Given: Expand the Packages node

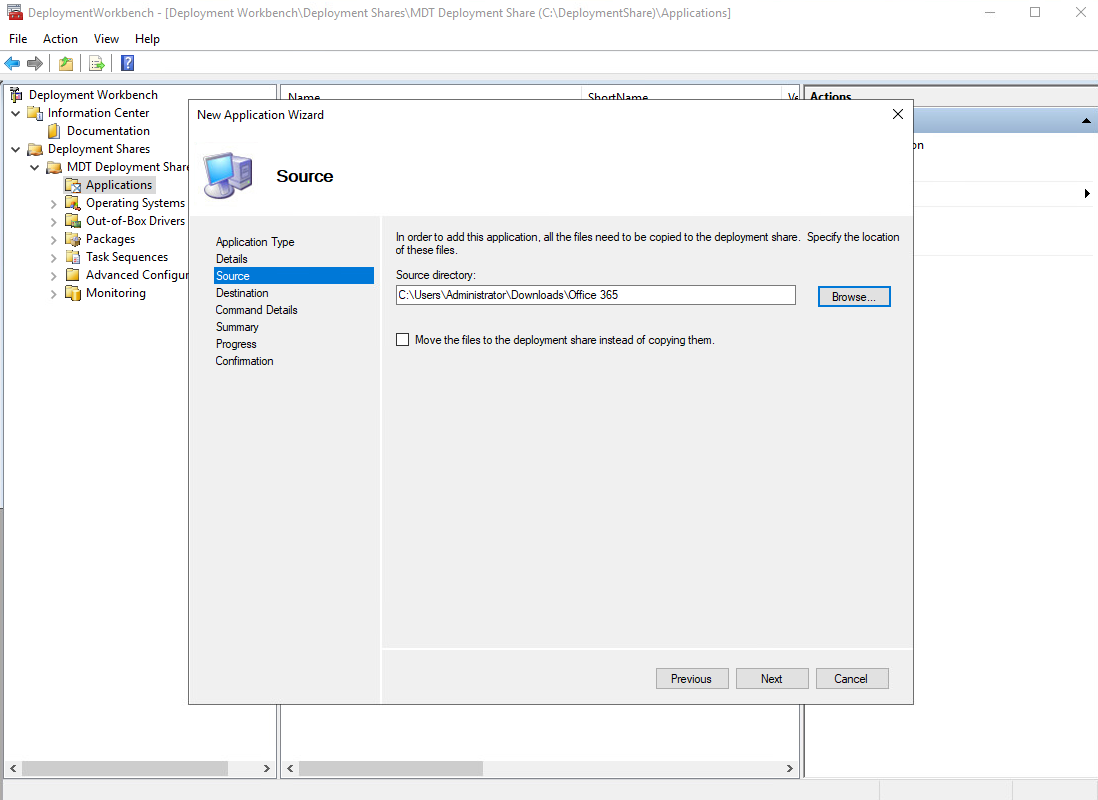Looking at the screenshot, I should 53,240.
